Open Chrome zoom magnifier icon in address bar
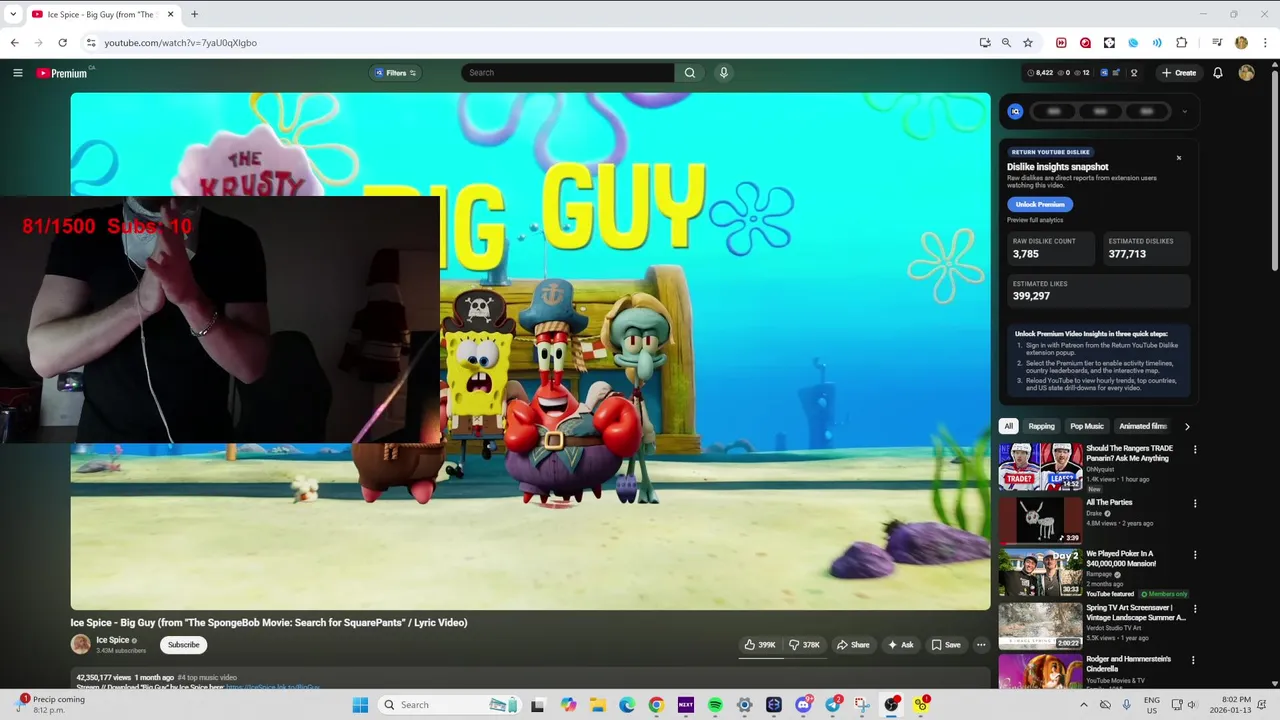This screenshot has height=720, width=1280. pos(1006,43)
